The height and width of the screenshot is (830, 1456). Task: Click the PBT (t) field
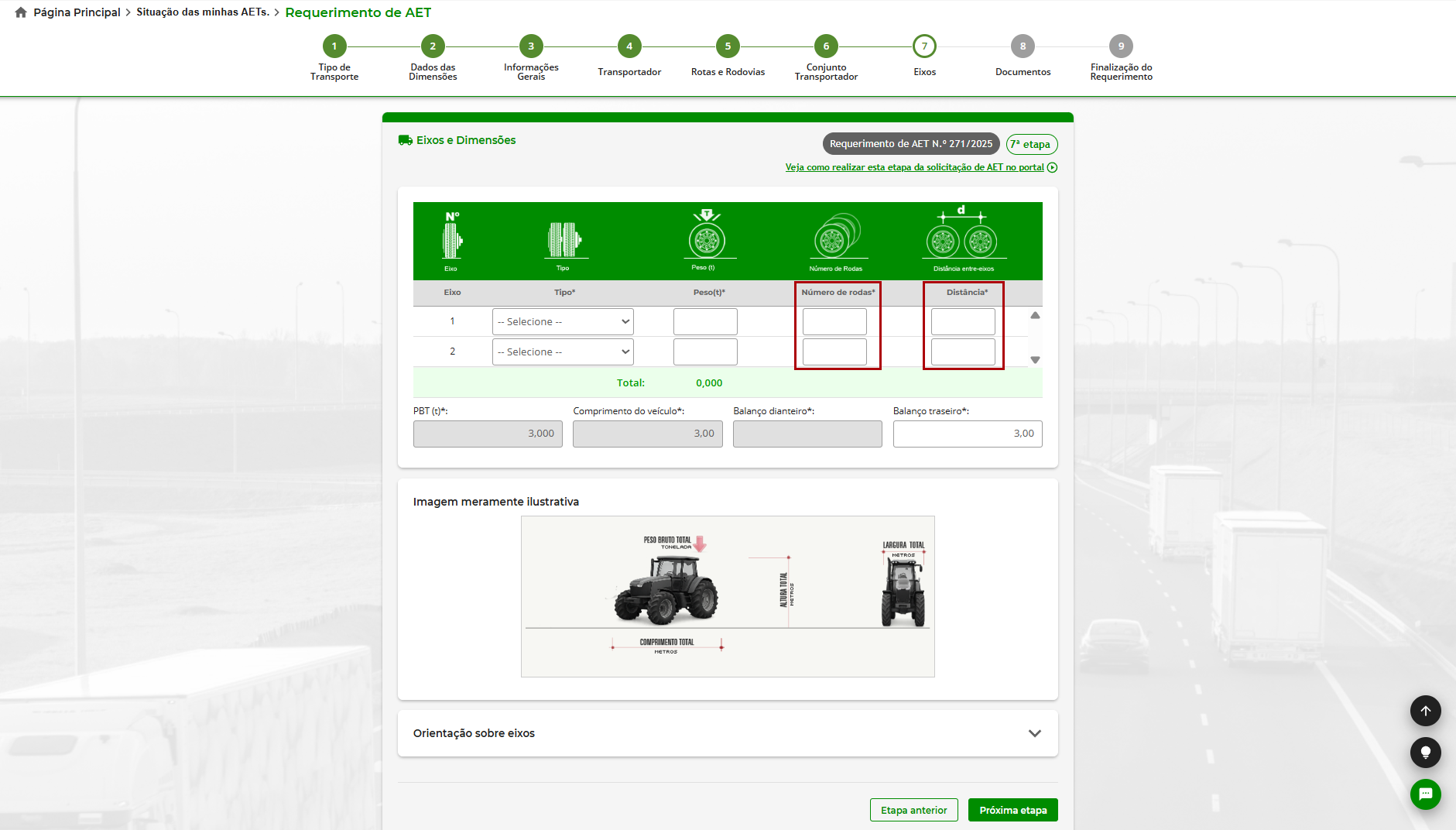click(x=488, y=434)
